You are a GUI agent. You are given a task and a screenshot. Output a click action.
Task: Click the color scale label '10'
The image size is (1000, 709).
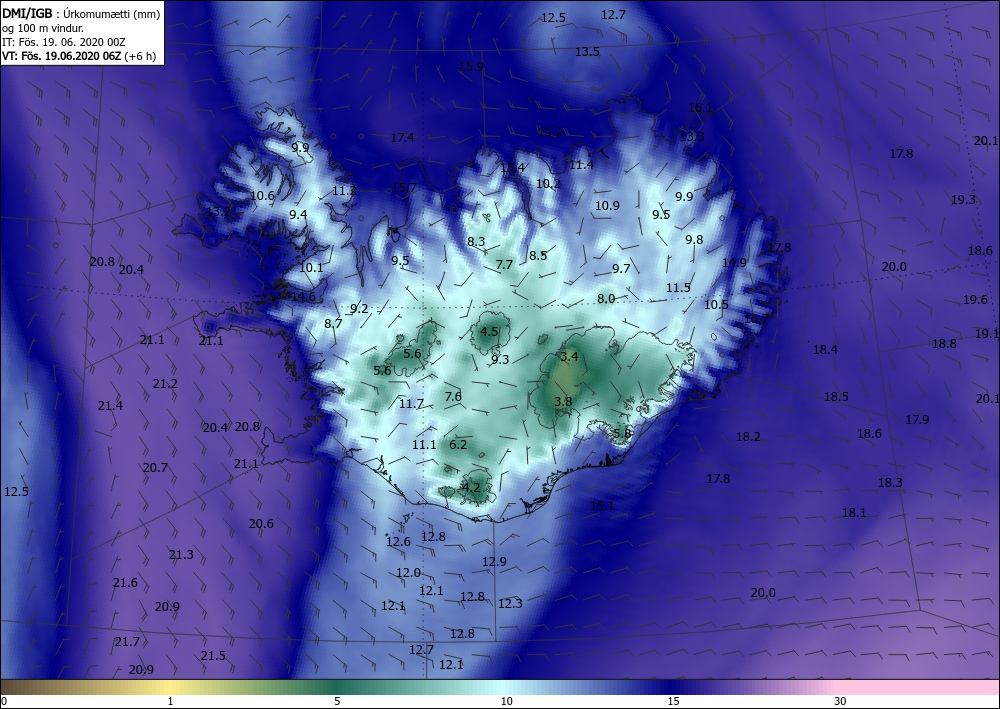[x=506, y=701]
